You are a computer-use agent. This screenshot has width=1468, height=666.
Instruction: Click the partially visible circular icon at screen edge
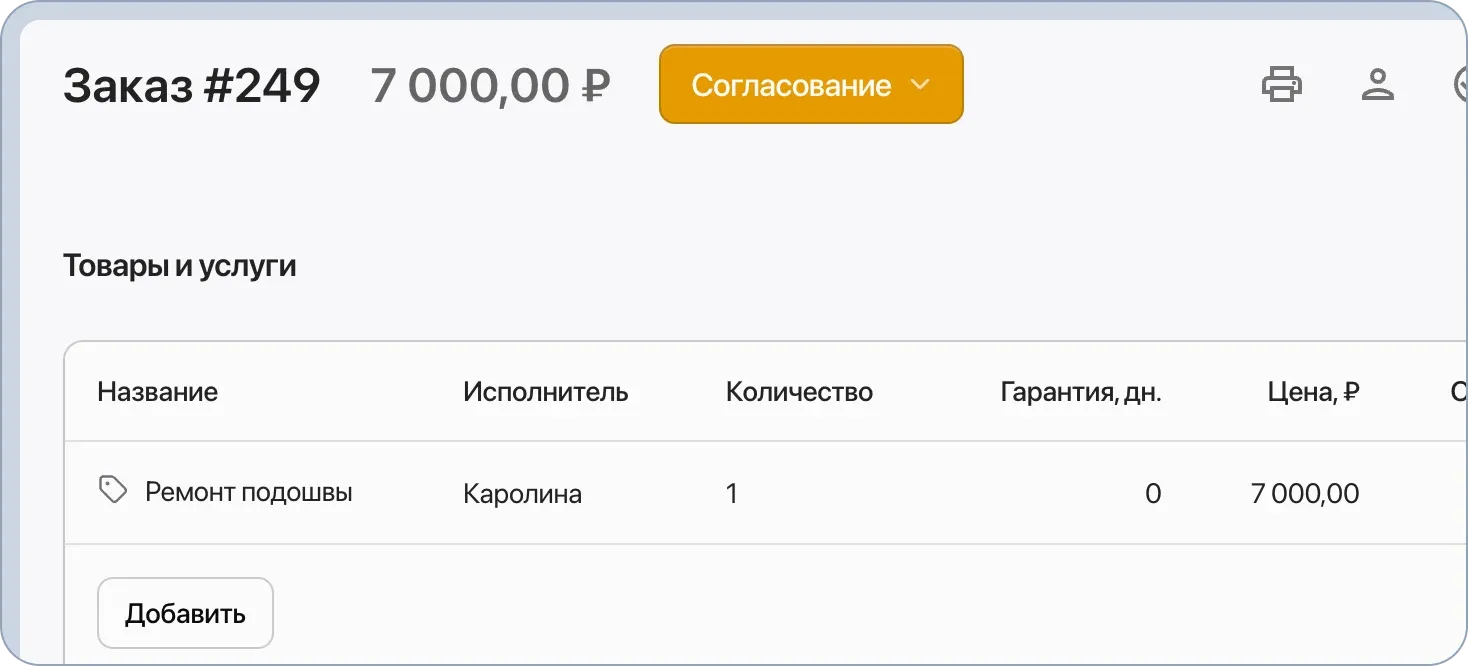point(1463,85)
